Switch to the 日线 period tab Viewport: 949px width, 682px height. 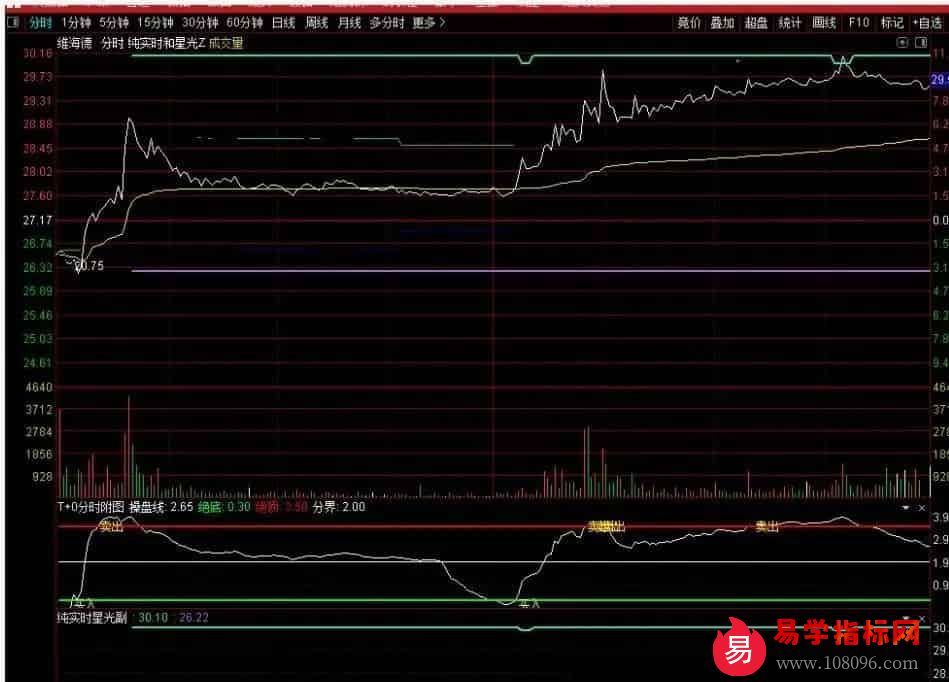pyautogui.click(x=283, y=22)
